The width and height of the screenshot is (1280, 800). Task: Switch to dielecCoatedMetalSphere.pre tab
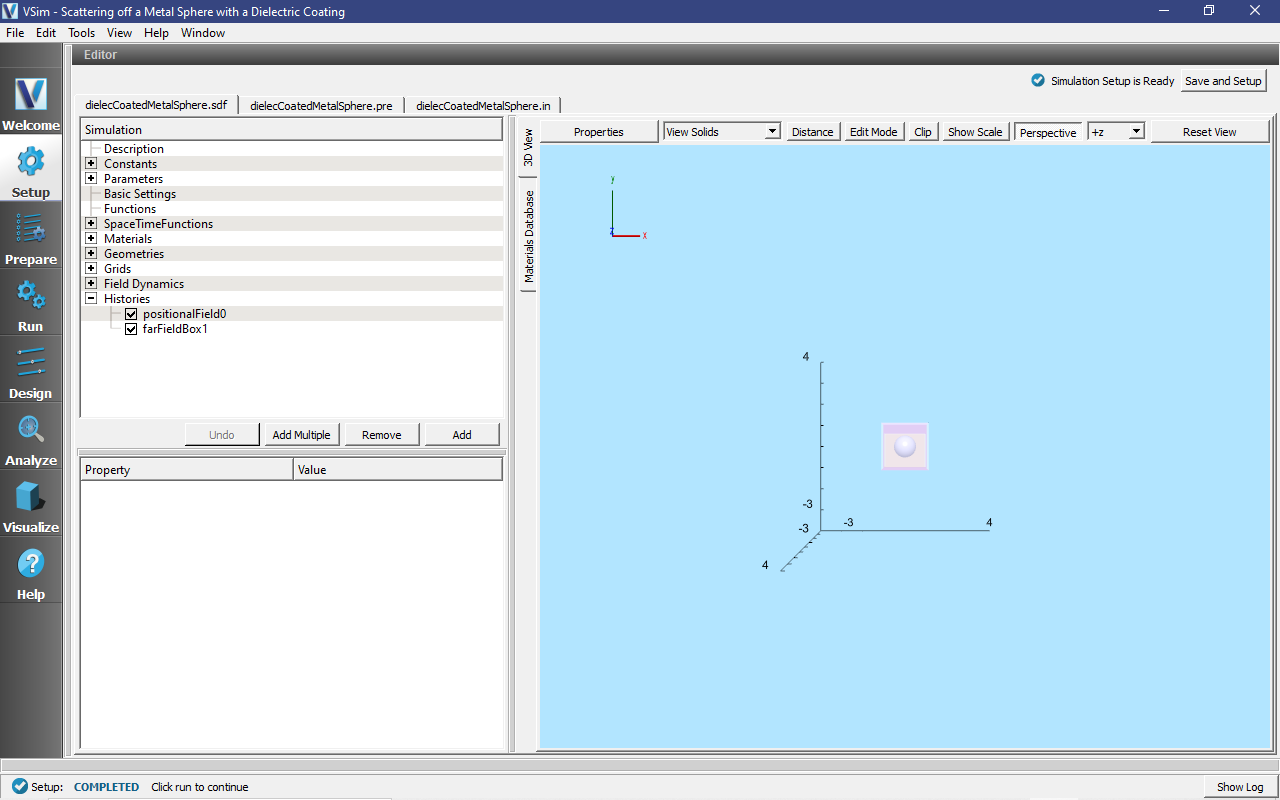[x=321, y=105]
